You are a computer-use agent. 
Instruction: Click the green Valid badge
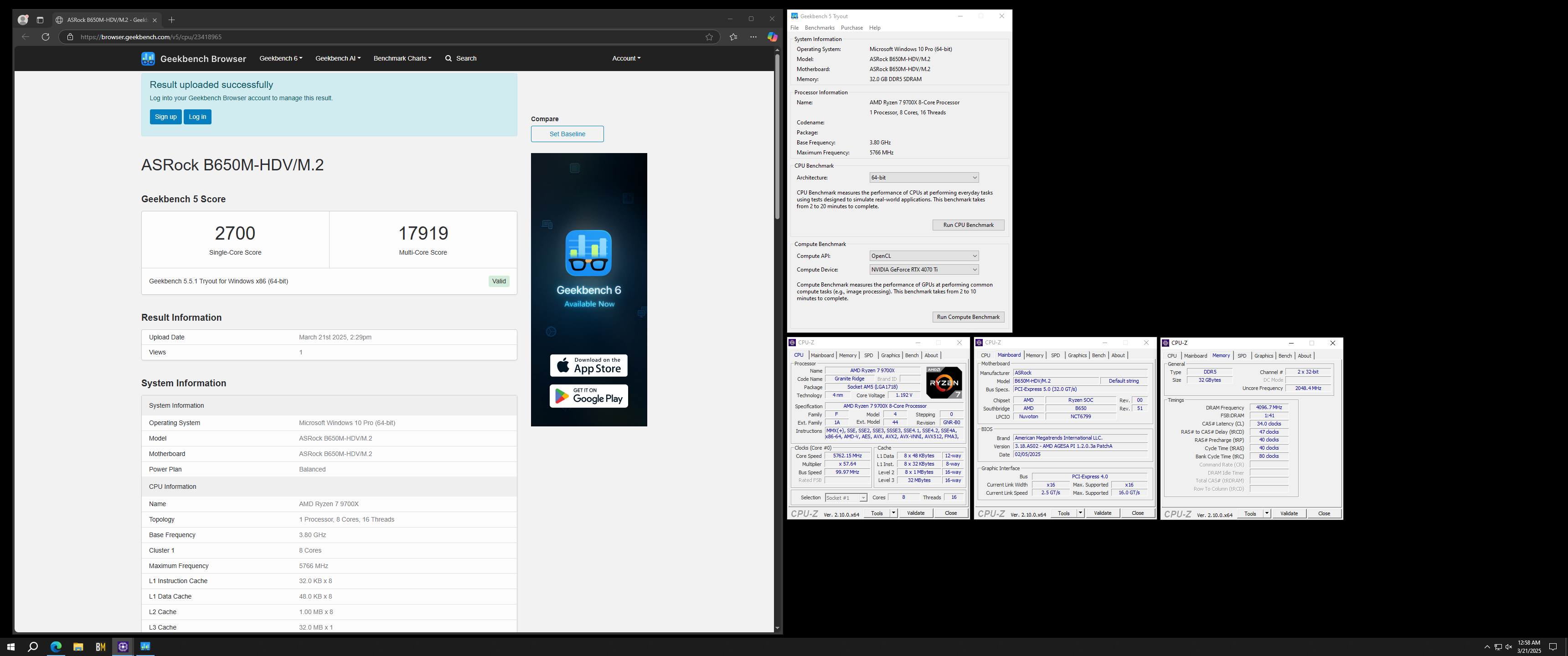point(499,281)
